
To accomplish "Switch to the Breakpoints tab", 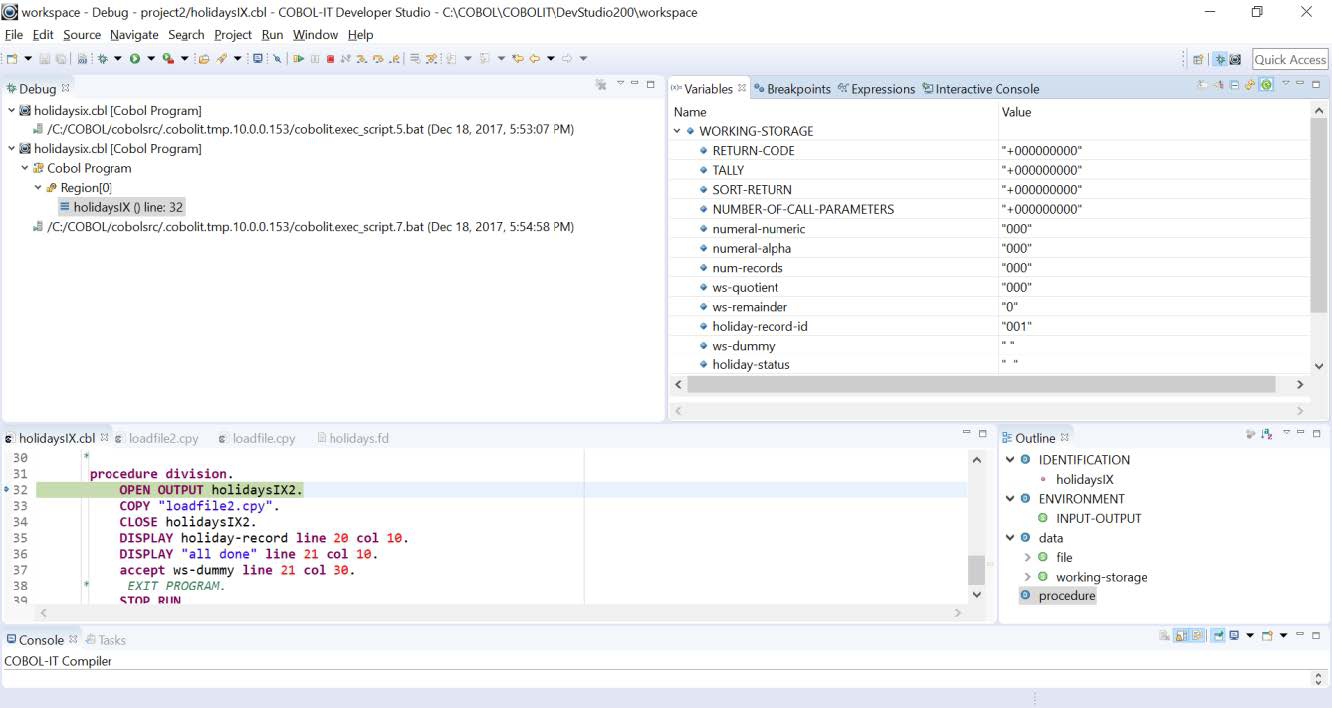I will coord(800,88).
